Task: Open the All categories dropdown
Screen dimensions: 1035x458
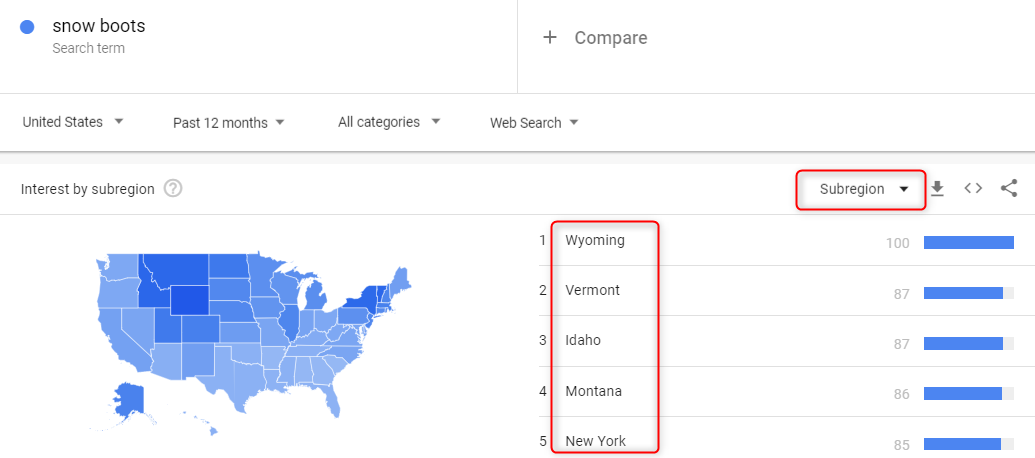Action: [389, 122]
